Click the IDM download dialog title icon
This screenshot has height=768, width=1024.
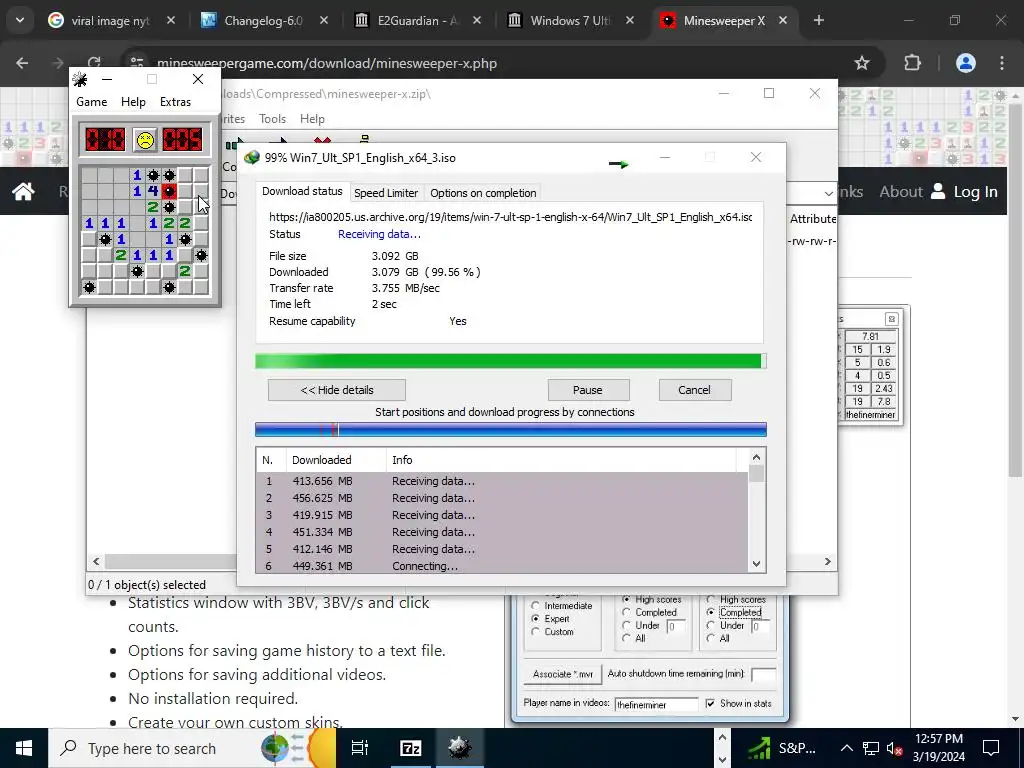[x=251, y=157]
